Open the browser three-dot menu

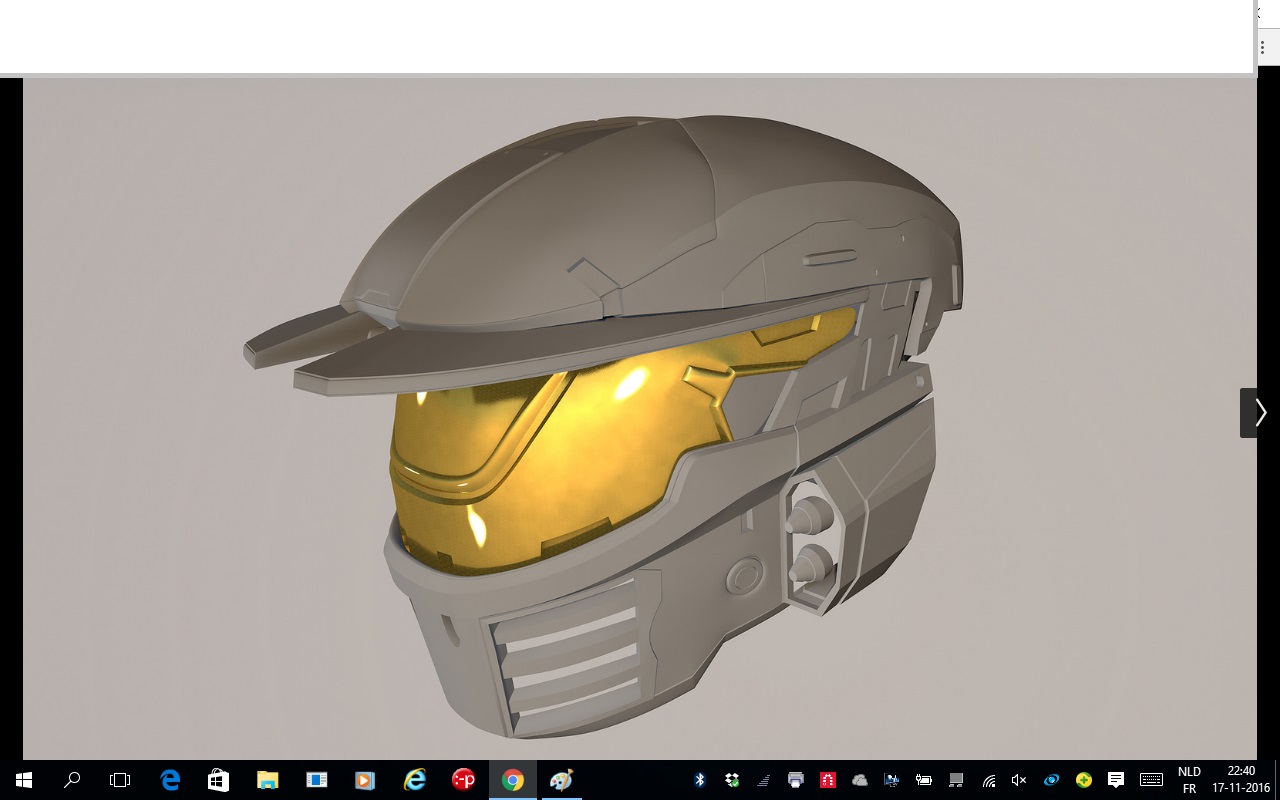(x=1262, y=47)
